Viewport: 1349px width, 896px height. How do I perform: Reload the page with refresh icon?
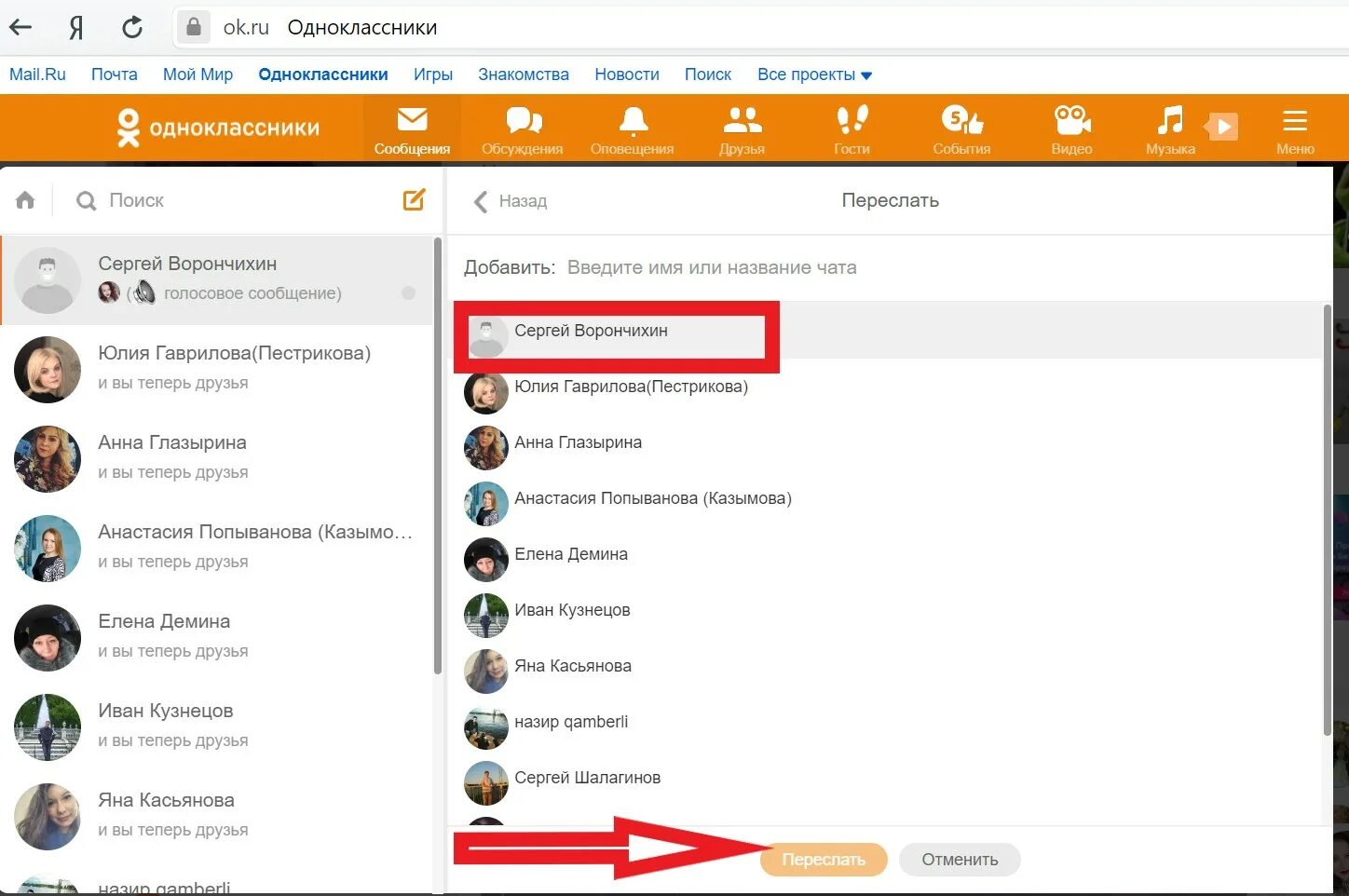coord(132,27)
